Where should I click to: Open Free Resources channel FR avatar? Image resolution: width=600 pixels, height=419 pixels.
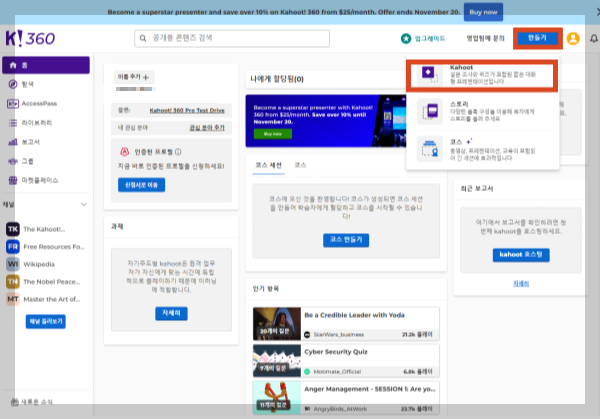point(13,247)
